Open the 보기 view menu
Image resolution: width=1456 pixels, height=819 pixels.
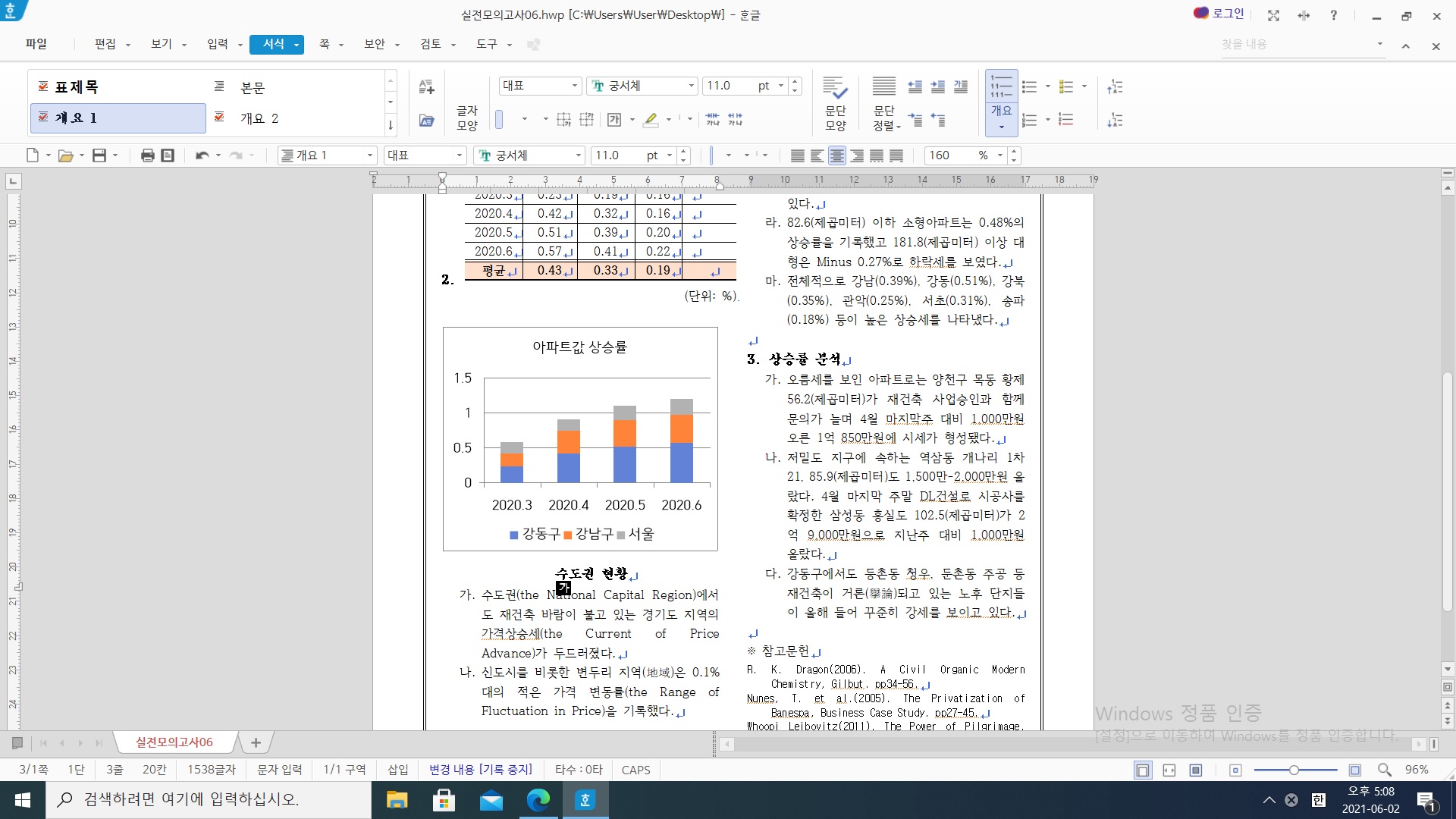(162, 44)
